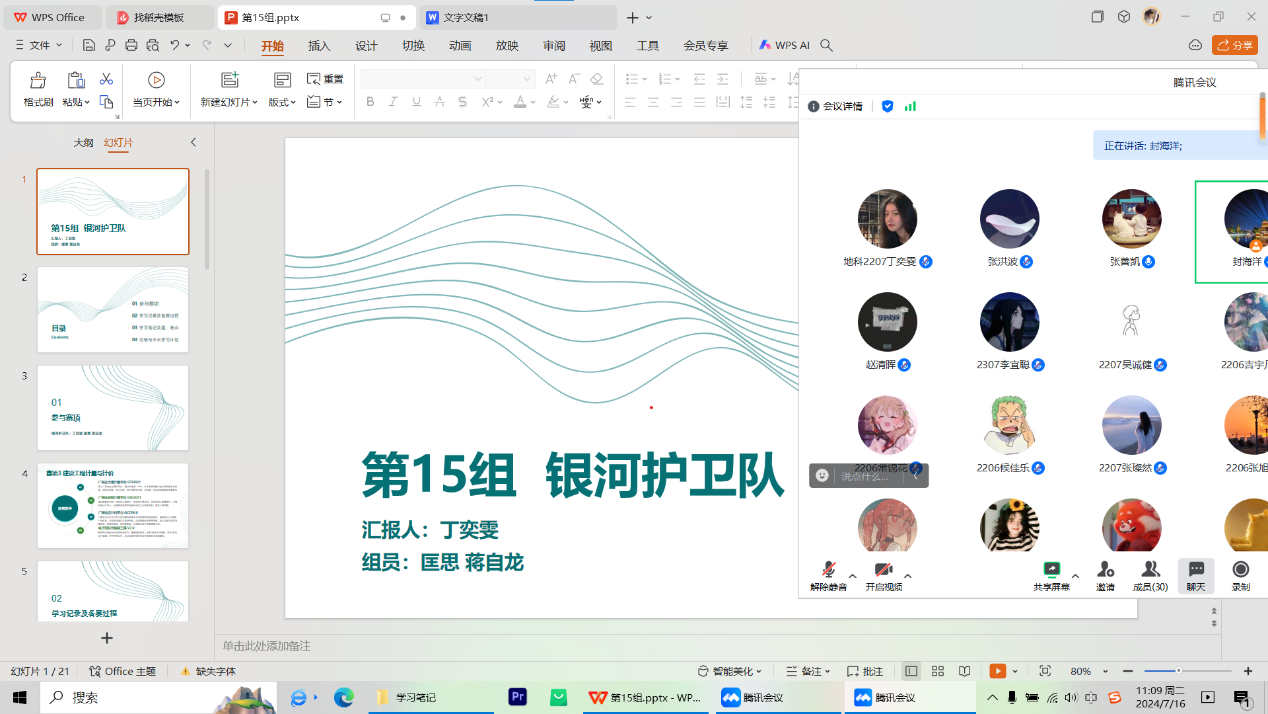Viewport: 1268px width, 714px height.
Task: Start slideshow with orange play button
Action: [x=997, y=671]
